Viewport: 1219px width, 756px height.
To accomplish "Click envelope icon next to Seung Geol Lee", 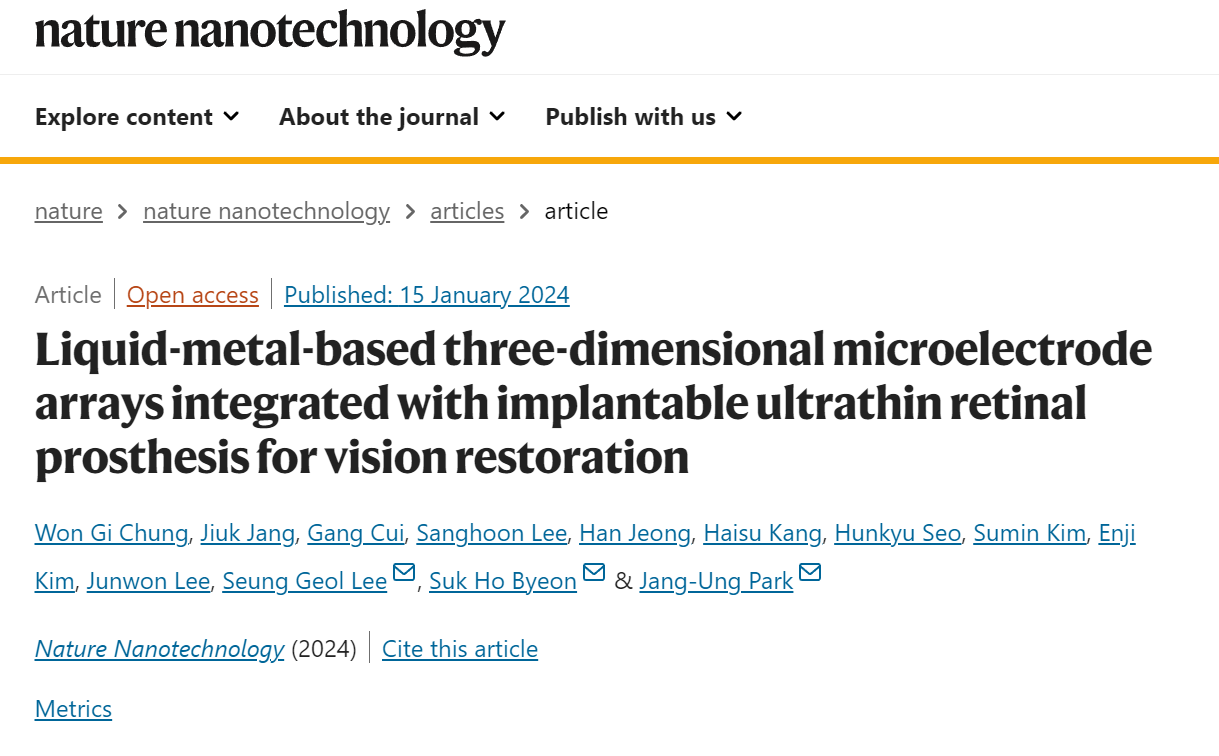I will pos(405,572).
